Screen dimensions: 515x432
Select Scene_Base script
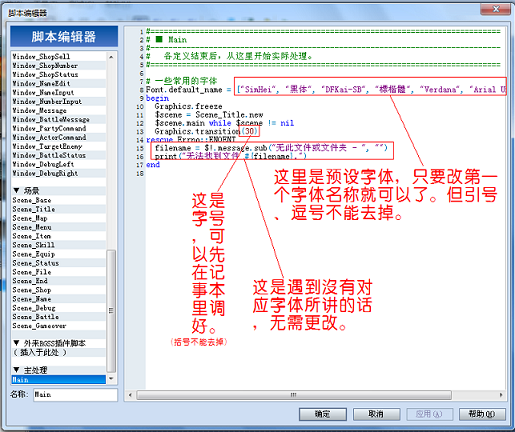click(x=59, y=200)
